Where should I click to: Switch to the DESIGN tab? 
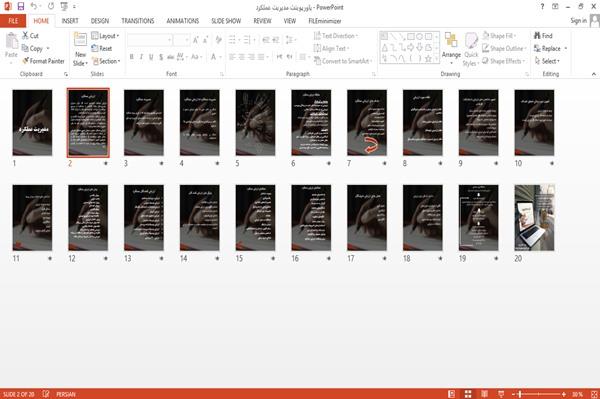point(99,21)
